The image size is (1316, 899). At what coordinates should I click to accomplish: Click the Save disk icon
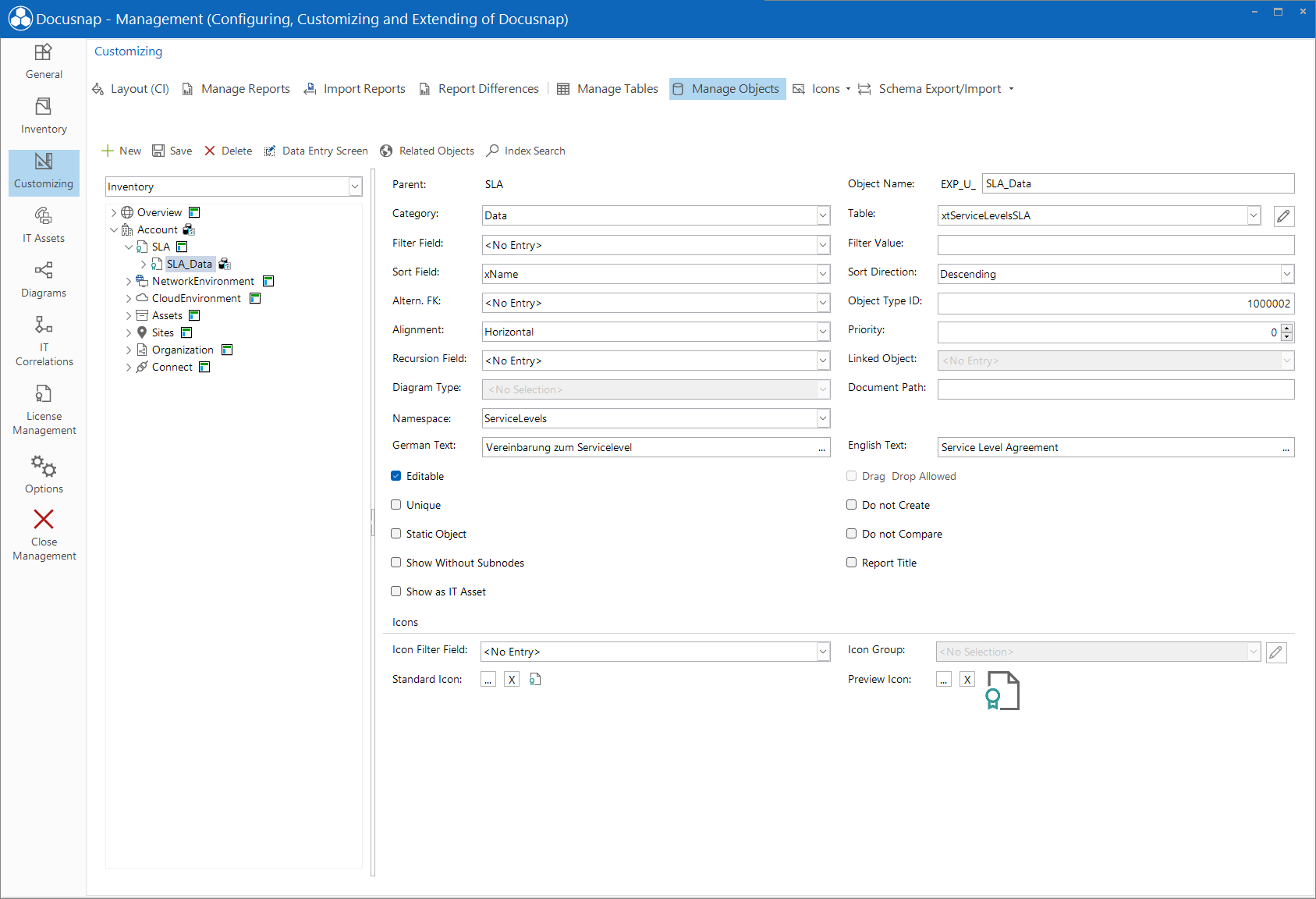[x=158, y=151]
